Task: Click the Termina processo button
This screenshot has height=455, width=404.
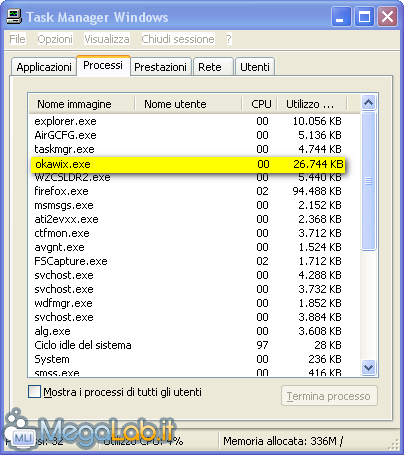Action: pos(329,396)
